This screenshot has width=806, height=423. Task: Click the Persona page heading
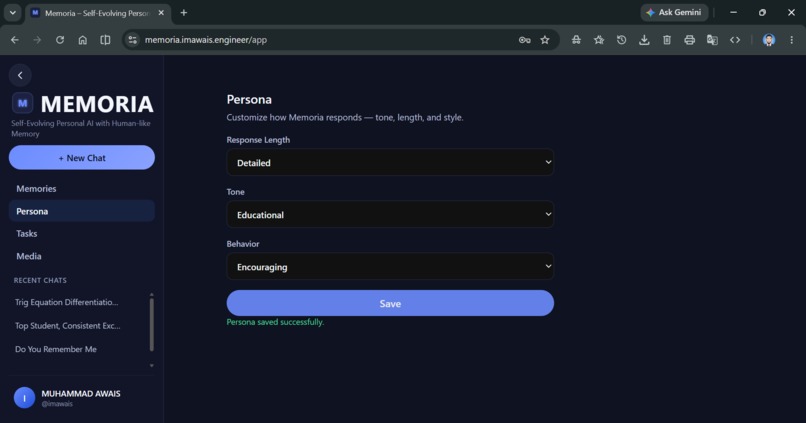pos(249,99)
